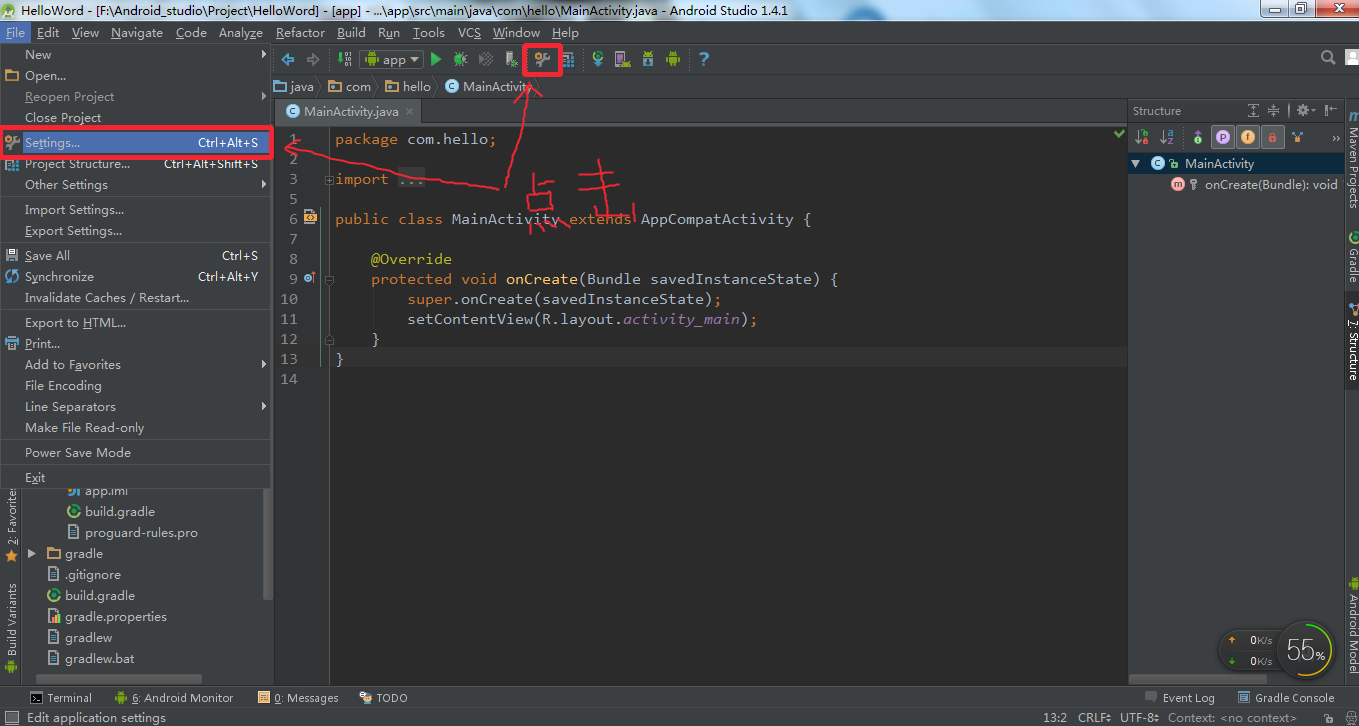1359x726 pixels.
Task: Click the Debug app bug icon
Action: tap(461, 60)
